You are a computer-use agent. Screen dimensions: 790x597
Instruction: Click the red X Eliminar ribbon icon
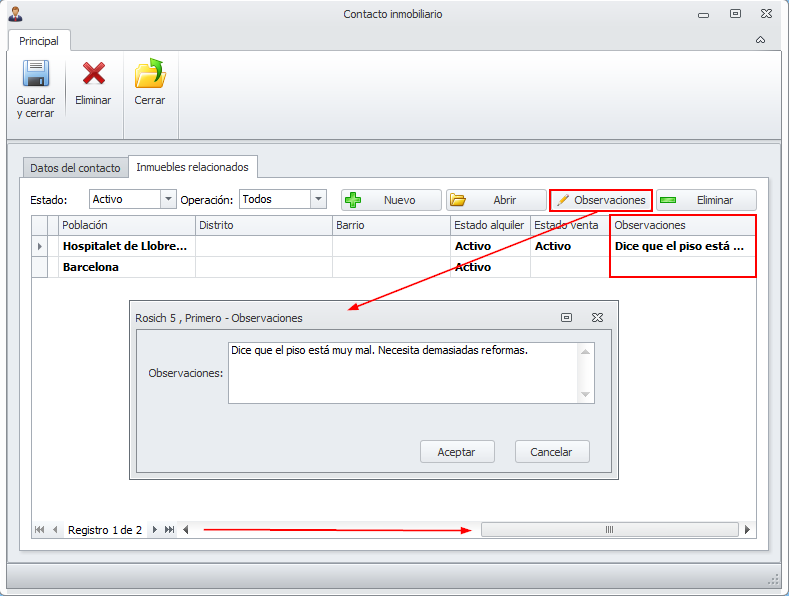coord(94,74)
